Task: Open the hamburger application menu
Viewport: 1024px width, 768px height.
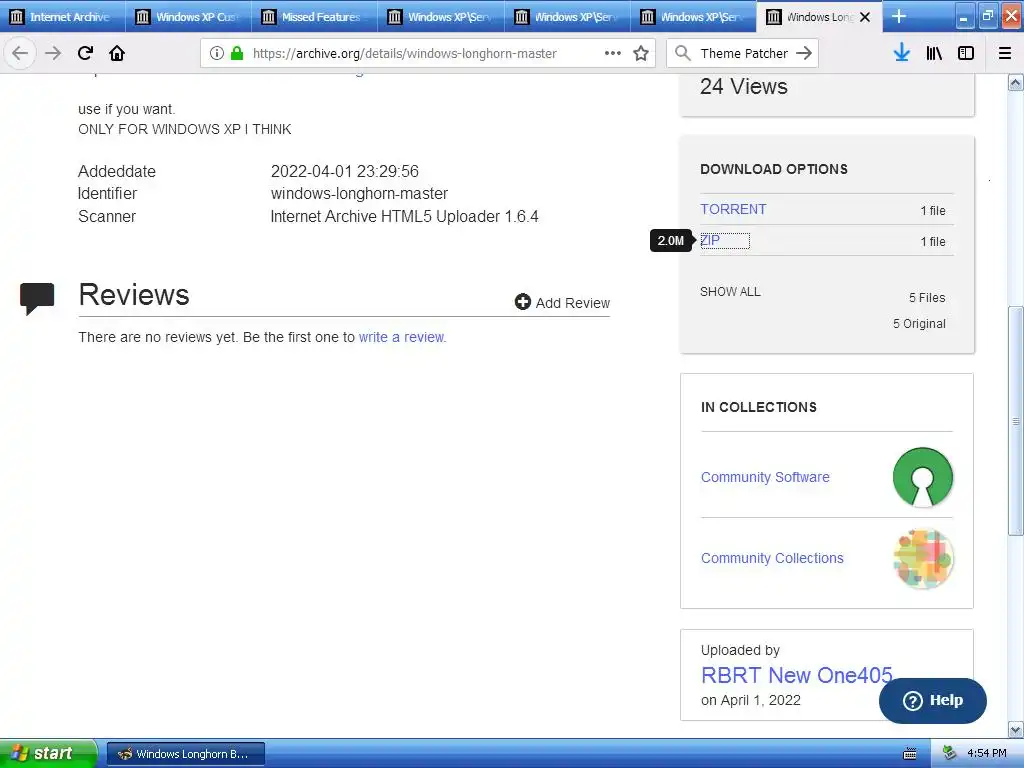Action: pos(1005,53)
